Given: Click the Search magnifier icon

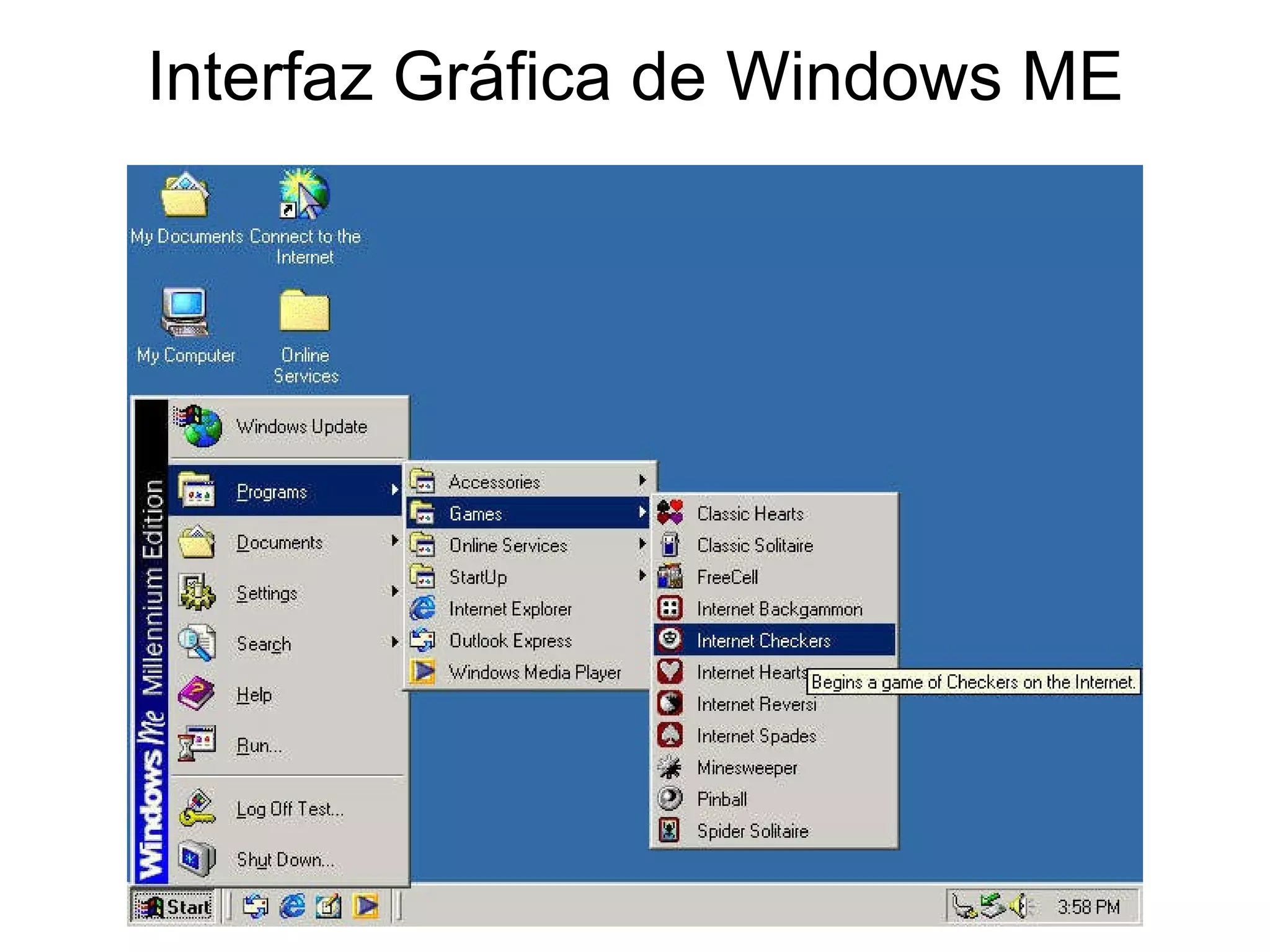Looking at the screenshot, I should [x=197, y=643].
